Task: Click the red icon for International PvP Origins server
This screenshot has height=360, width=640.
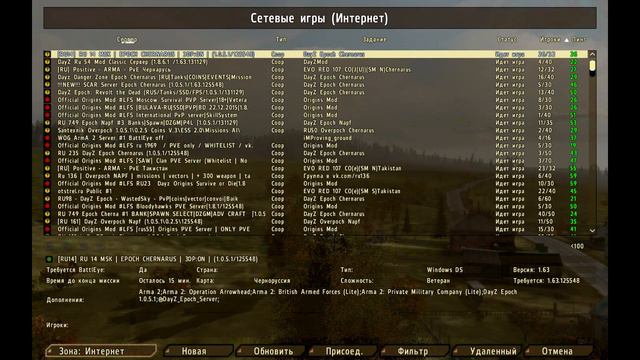Action: (47, 115)
